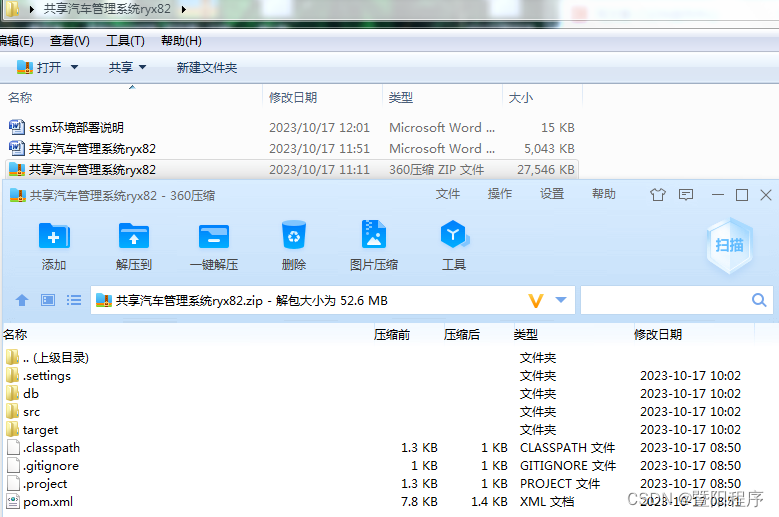Switch to list view in 360压缩
779x517 pixels.
pyautogui.click(x=74, y=300)
